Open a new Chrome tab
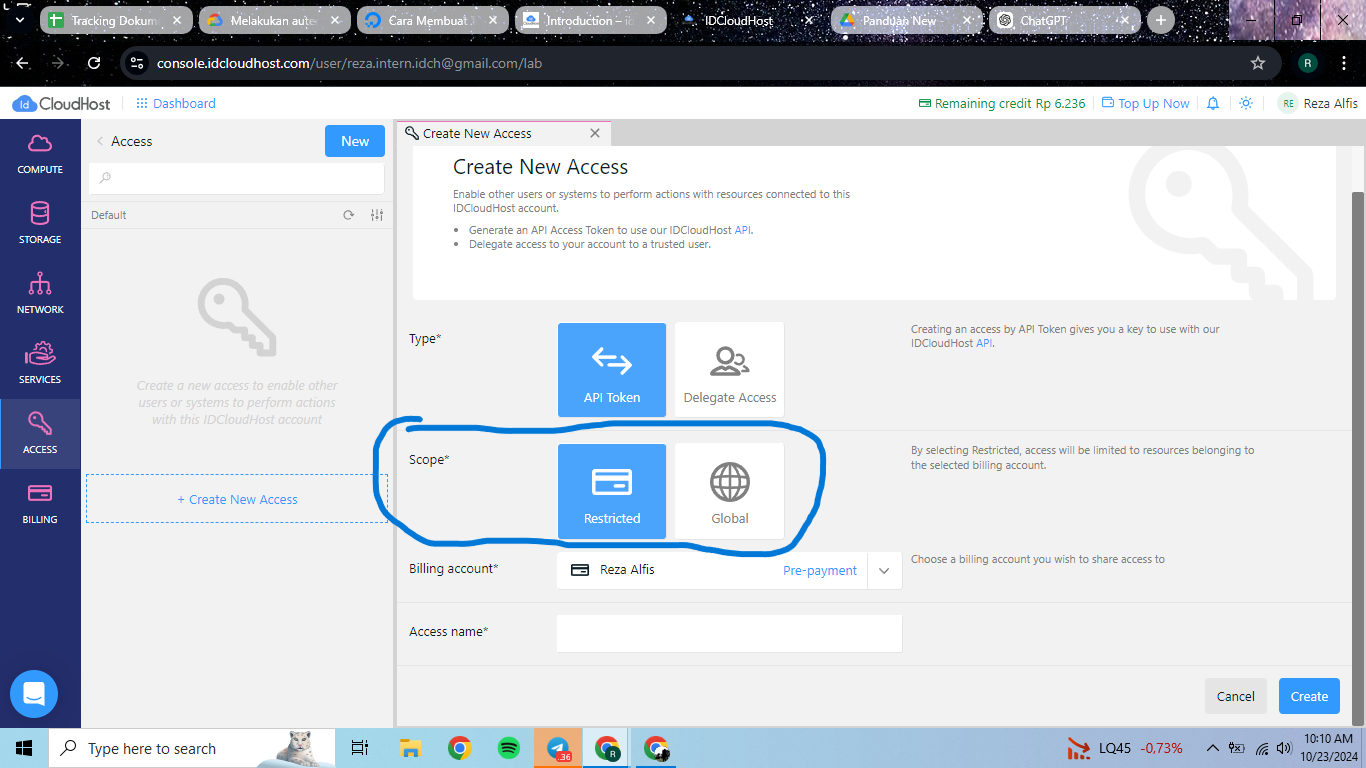The height and width of the screenshot is (768, 1366). 1160,20
